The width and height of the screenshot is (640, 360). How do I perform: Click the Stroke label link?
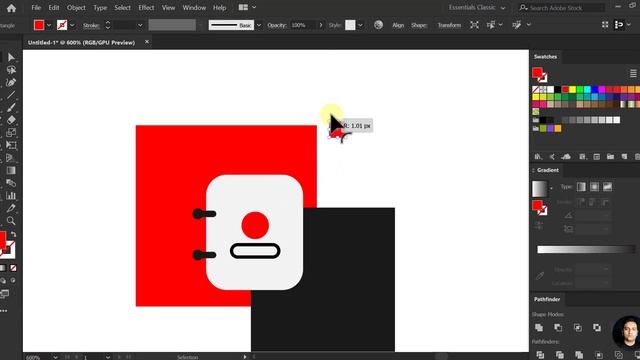(91, 25)
